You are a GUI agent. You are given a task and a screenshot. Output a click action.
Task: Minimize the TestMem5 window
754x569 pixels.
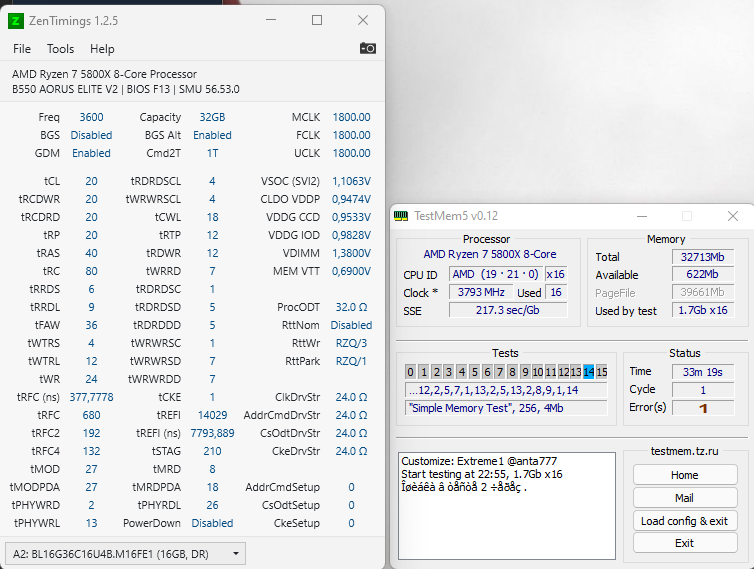(x=642, y=216)
